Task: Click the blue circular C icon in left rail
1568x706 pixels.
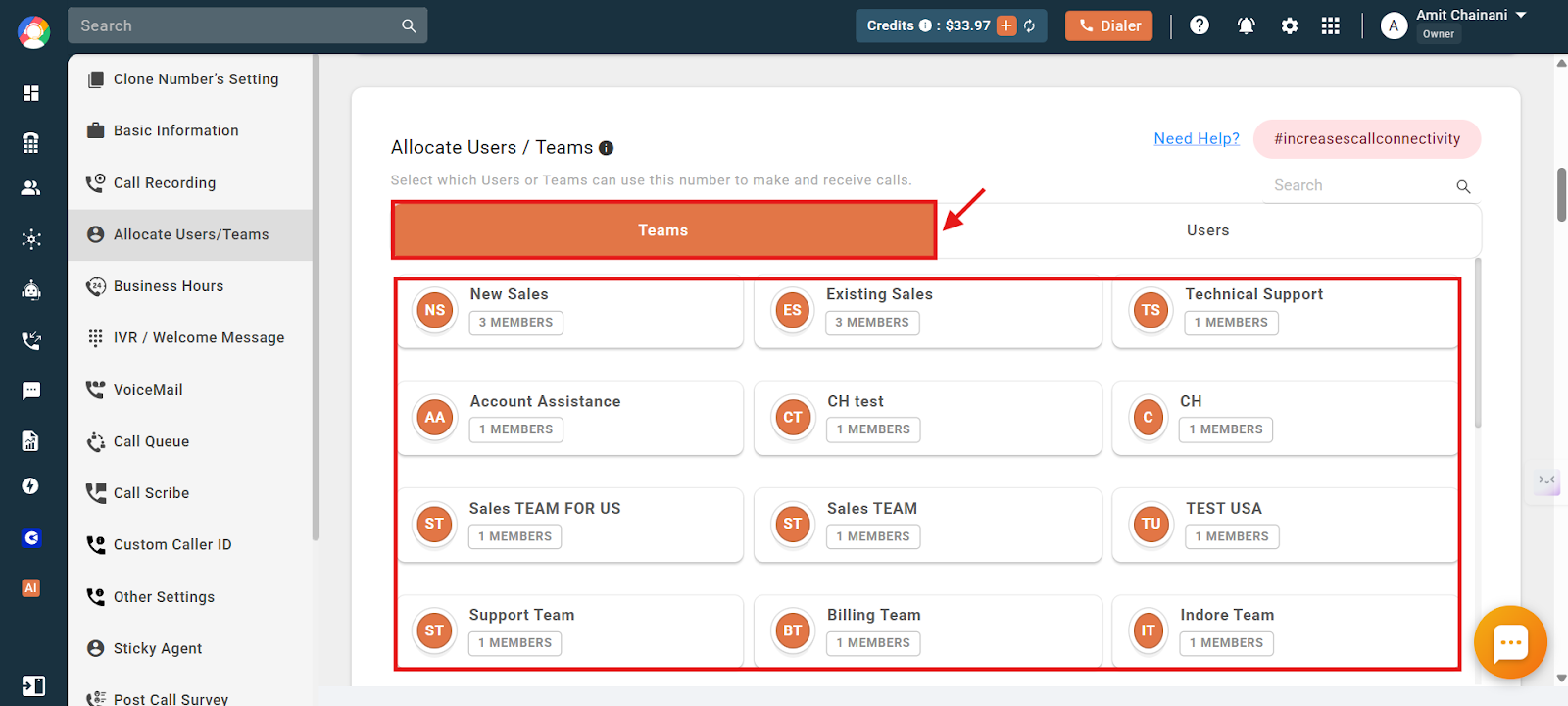Action: 31,537
